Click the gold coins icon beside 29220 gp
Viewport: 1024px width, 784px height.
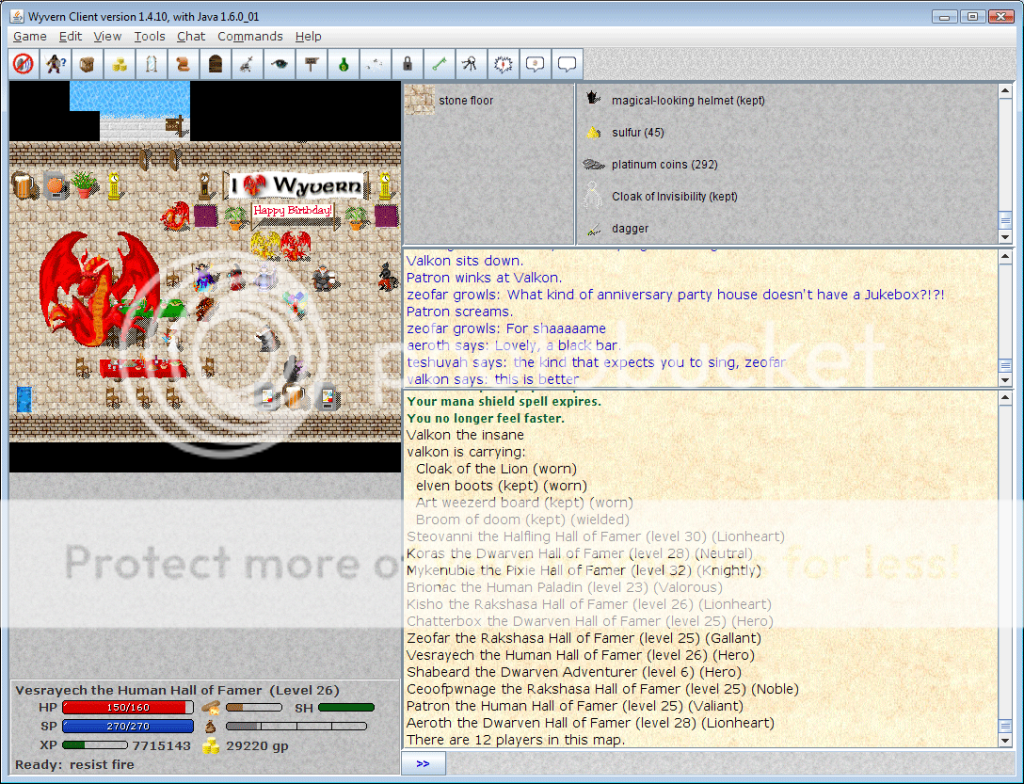click(210, 745)
